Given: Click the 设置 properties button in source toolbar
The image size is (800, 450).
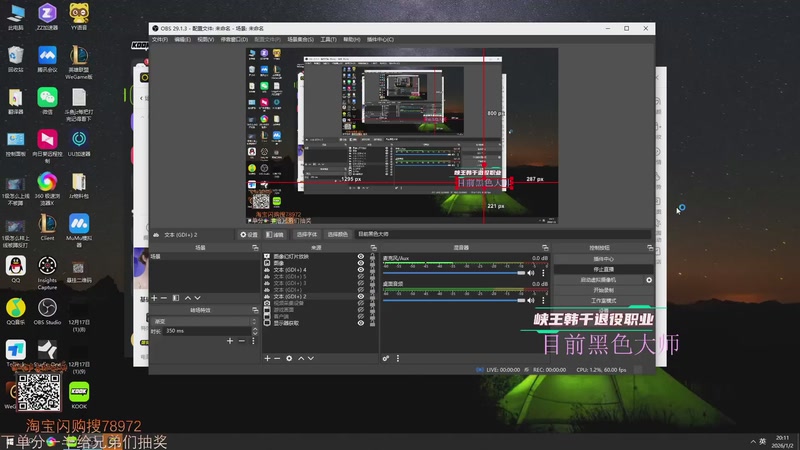Looking at the screenshot, I should pos(249,234).
